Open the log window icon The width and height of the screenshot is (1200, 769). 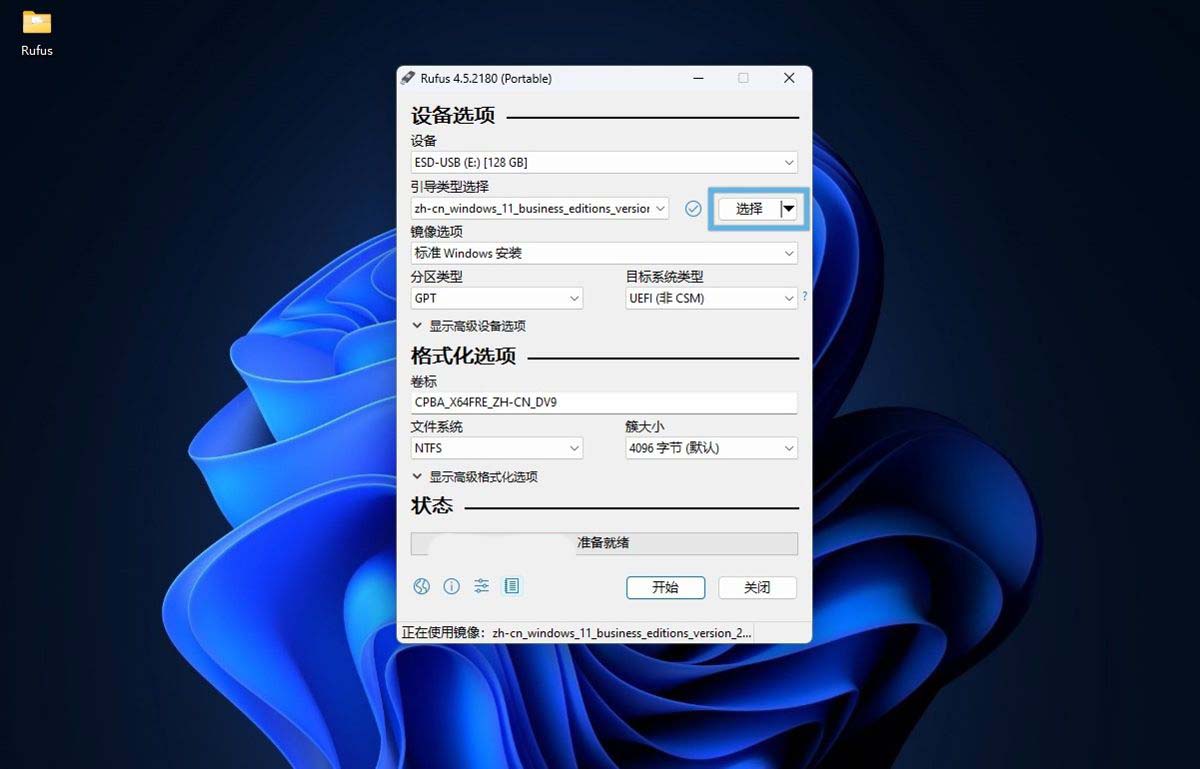click(x=511, y=586)
